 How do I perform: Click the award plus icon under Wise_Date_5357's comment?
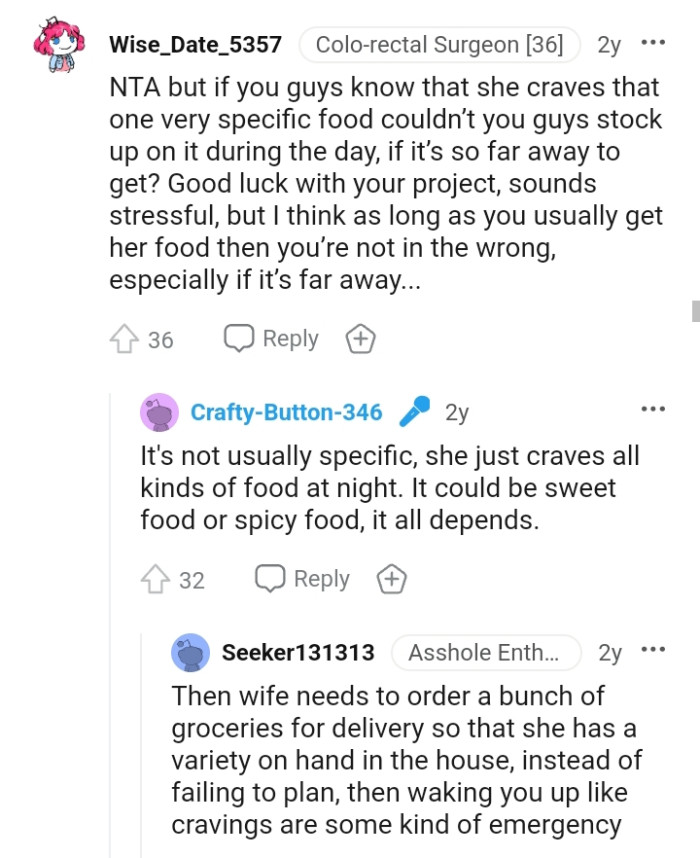(x=360, y=338)
